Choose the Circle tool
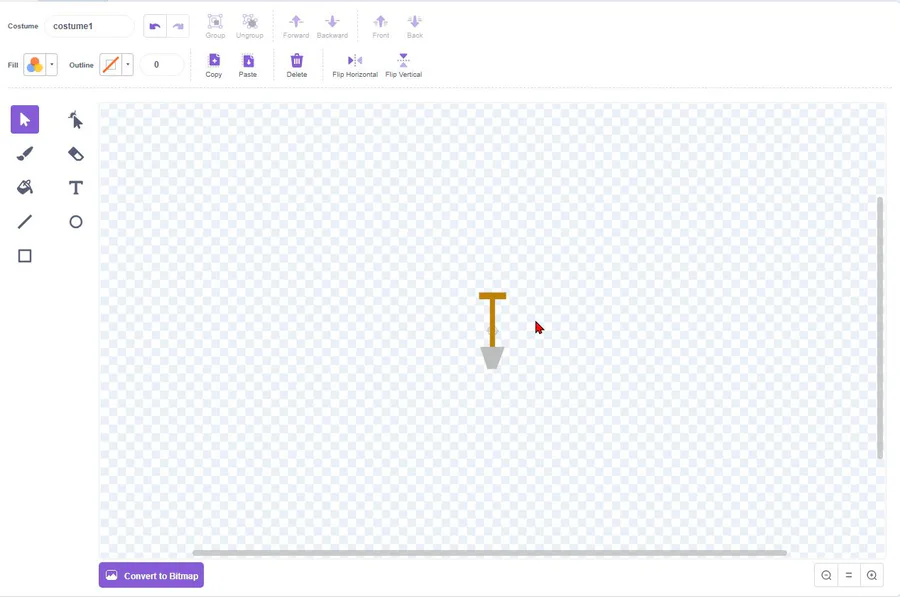 pos(75,222)
